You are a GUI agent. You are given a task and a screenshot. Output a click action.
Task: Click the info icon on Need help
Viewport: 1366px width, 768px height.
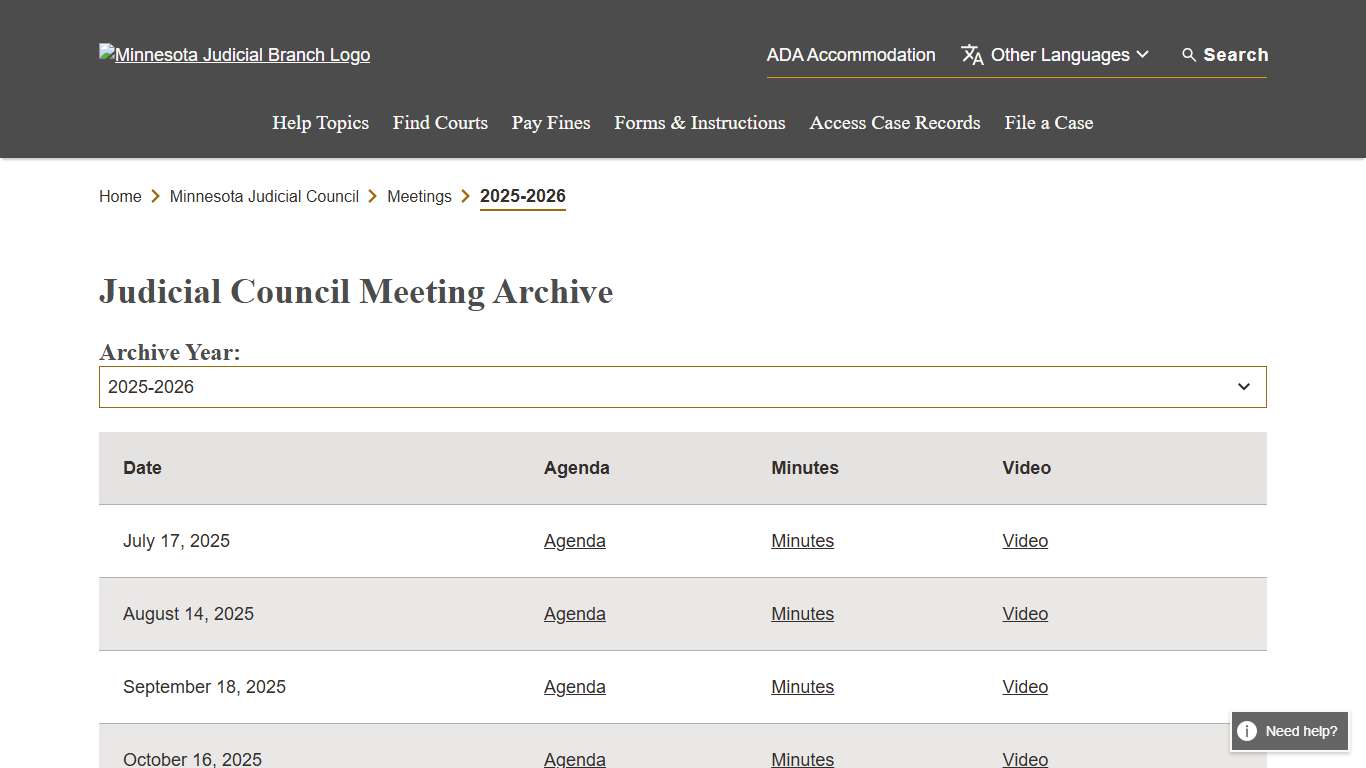(1246, 731)
